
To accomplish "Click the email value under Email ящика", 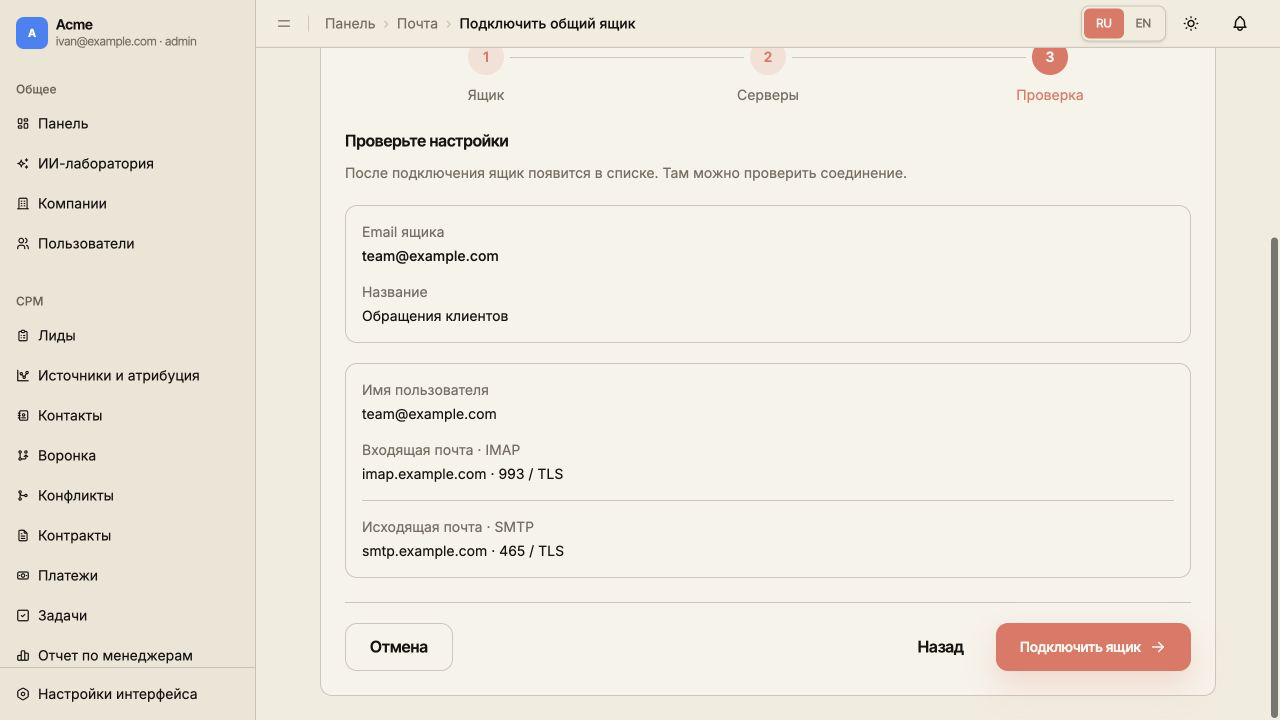I will click(430, 256).
